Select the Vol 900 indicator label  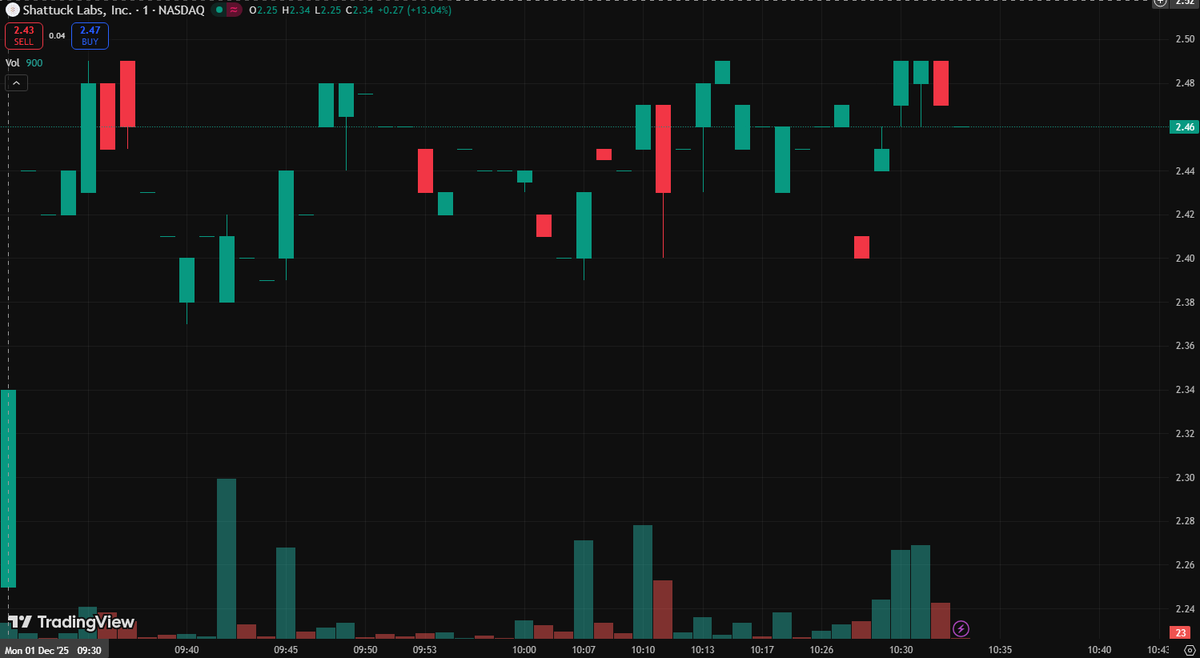pos(24,63)
